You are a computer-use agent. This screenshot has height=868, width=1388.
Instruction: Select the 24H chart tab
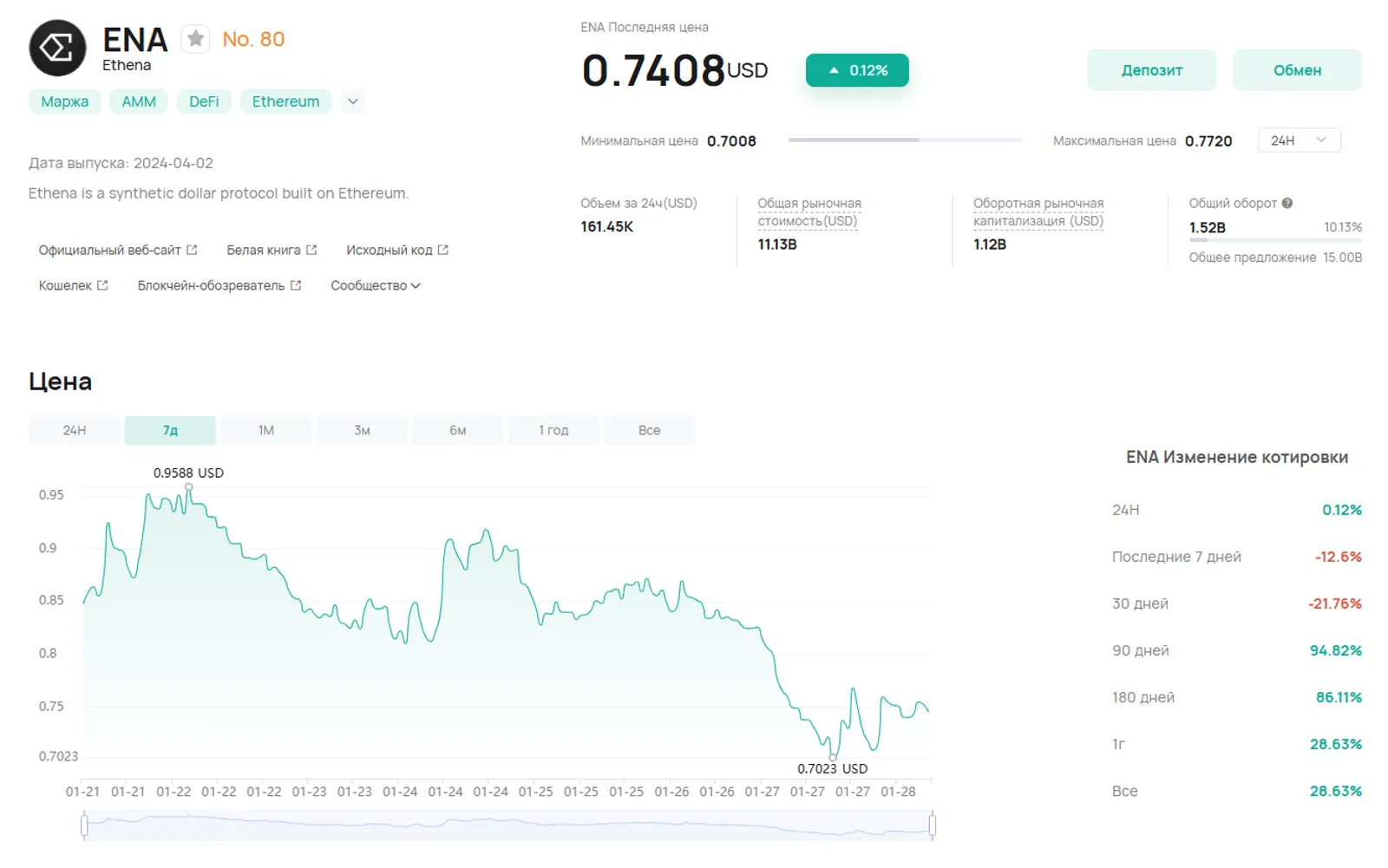coord(75,430)
